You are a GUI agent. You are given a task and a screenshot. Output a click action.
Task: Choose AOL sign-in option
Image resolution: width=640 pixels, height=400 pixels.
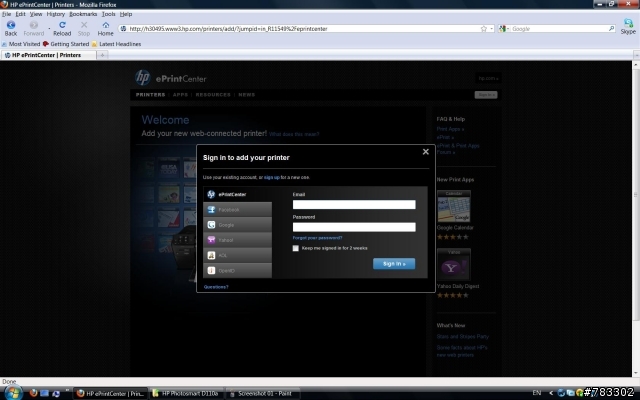237,255
